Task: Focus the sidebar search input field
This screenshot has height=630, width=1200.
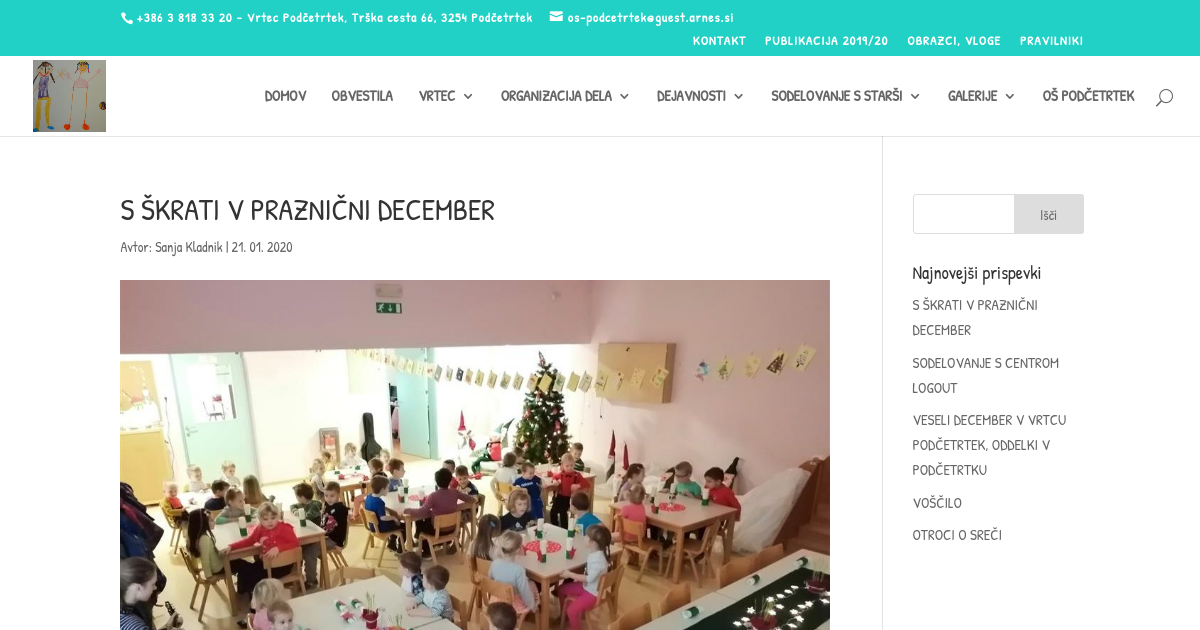Action: click(964, 214)
